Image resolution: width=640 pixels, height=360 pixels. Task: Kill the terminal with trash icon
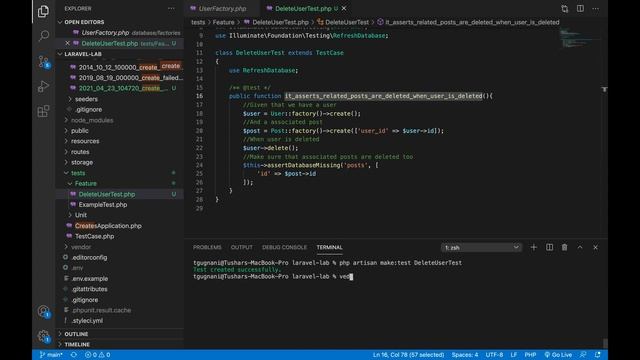pyautogui.click(x=564, y=247)
